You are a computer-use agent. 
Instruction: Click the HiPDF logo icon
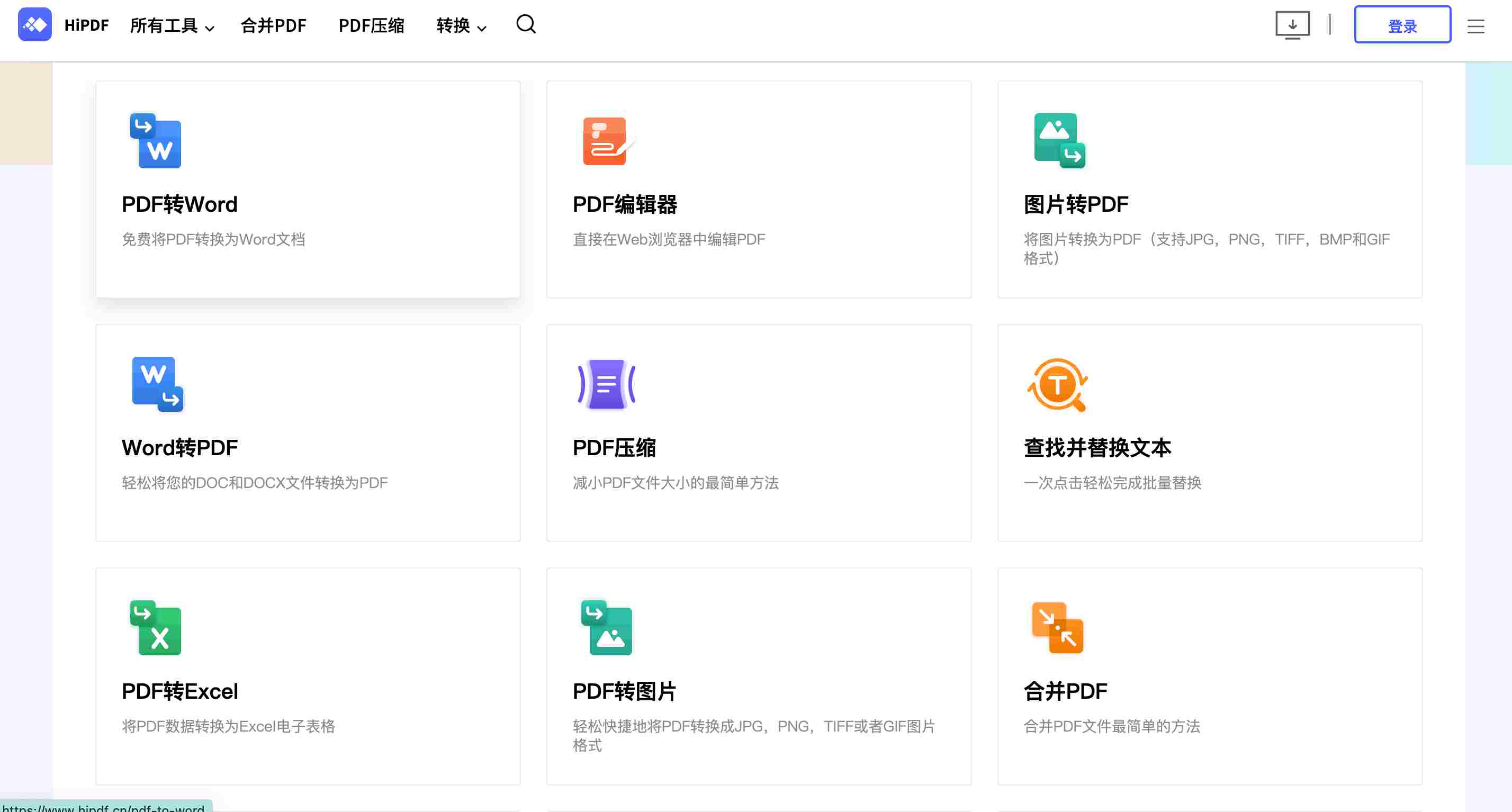tap(34, 25)
